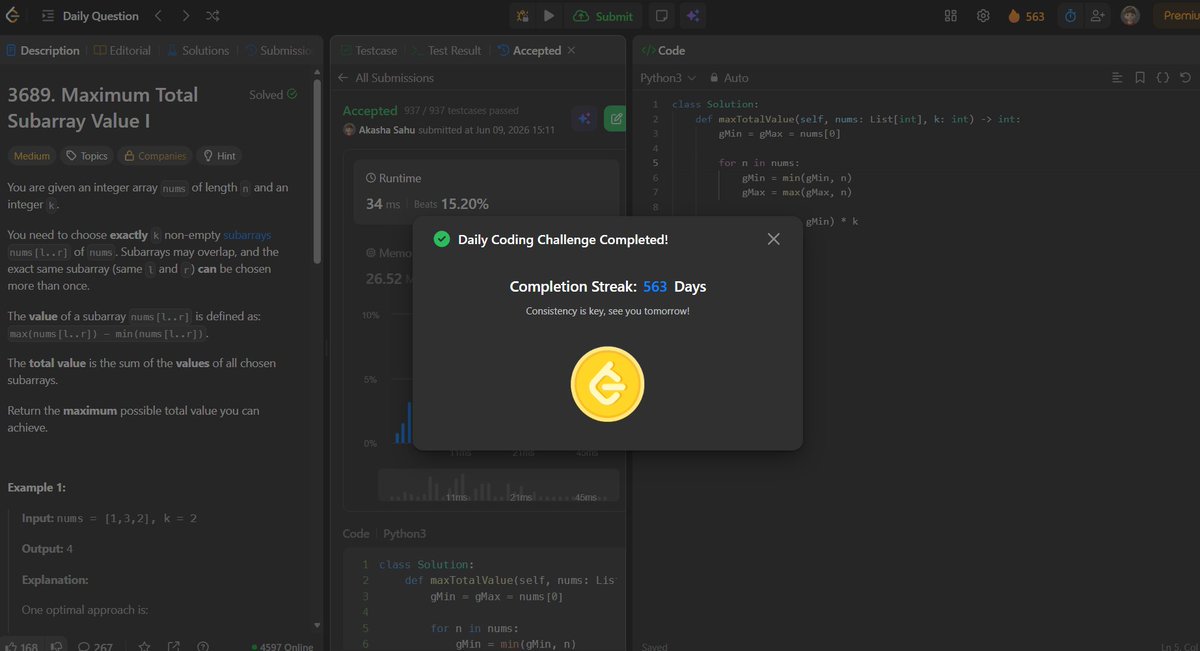
Task: Click the streak fire icon showing 563
Action: [x=1026, y=16]
